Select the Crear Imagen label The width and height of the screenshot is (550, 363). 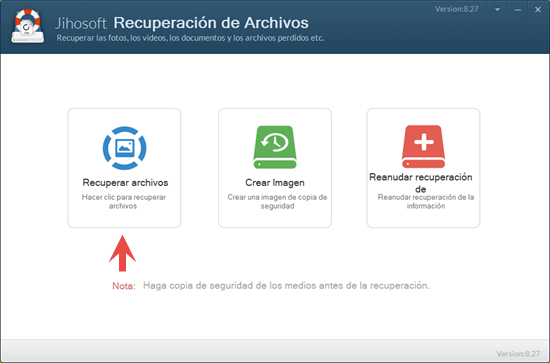tap(275, 183)
